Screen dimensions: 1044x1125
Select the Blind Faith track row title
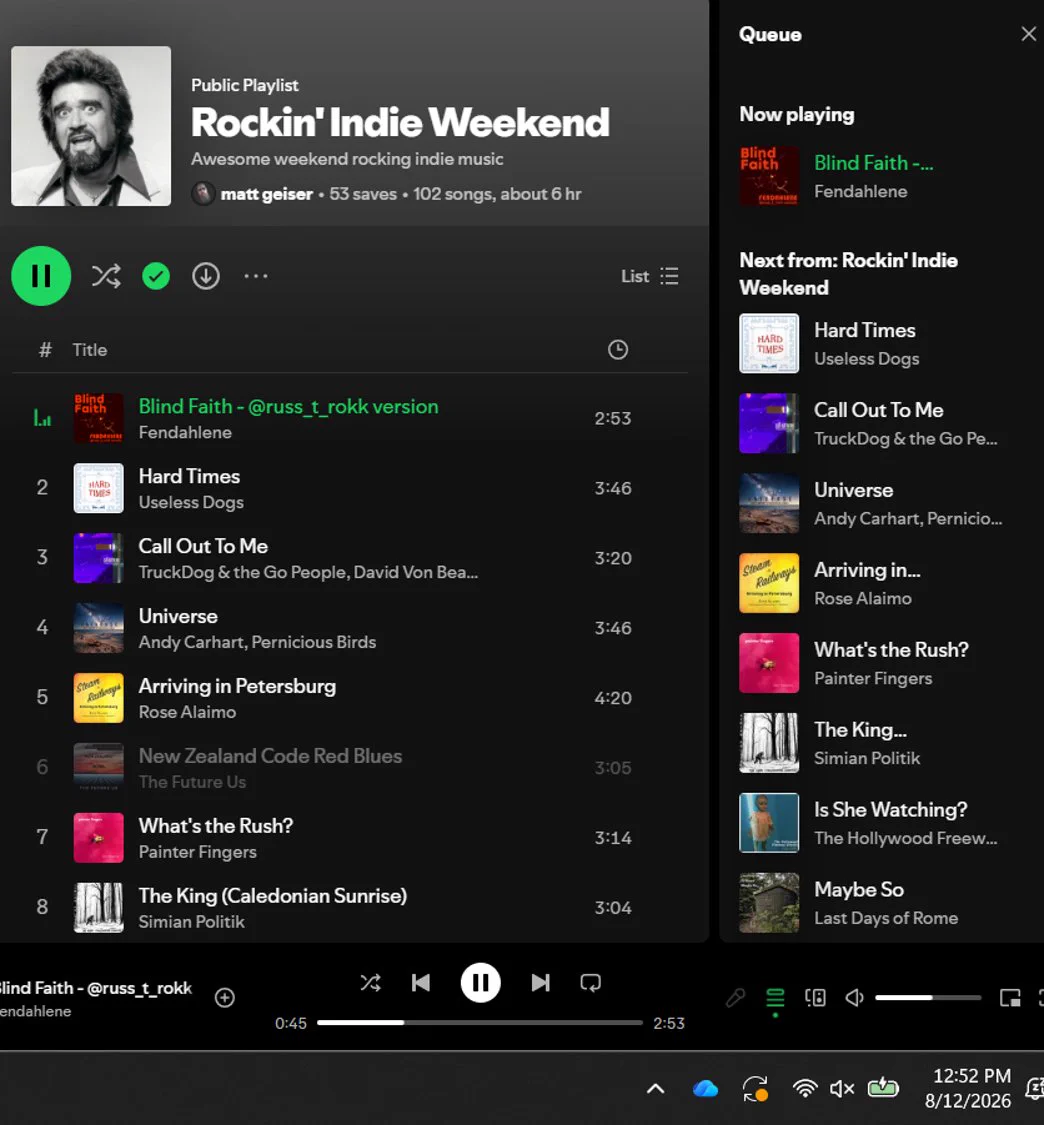pyautogui.click(x=288, y=406)
